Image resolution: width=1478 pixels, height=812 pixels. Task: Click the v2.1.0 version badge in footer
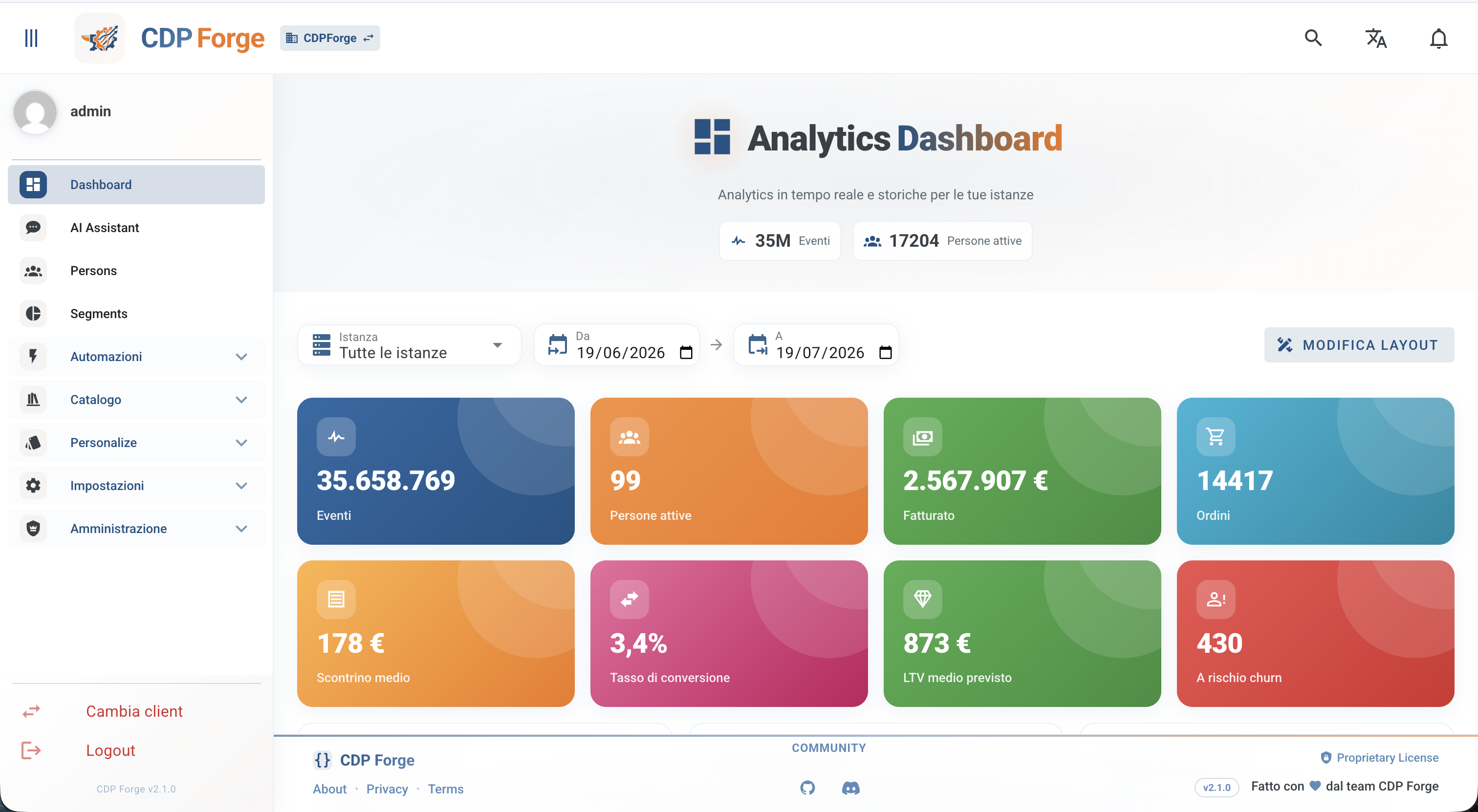(x=1217, y=788)
